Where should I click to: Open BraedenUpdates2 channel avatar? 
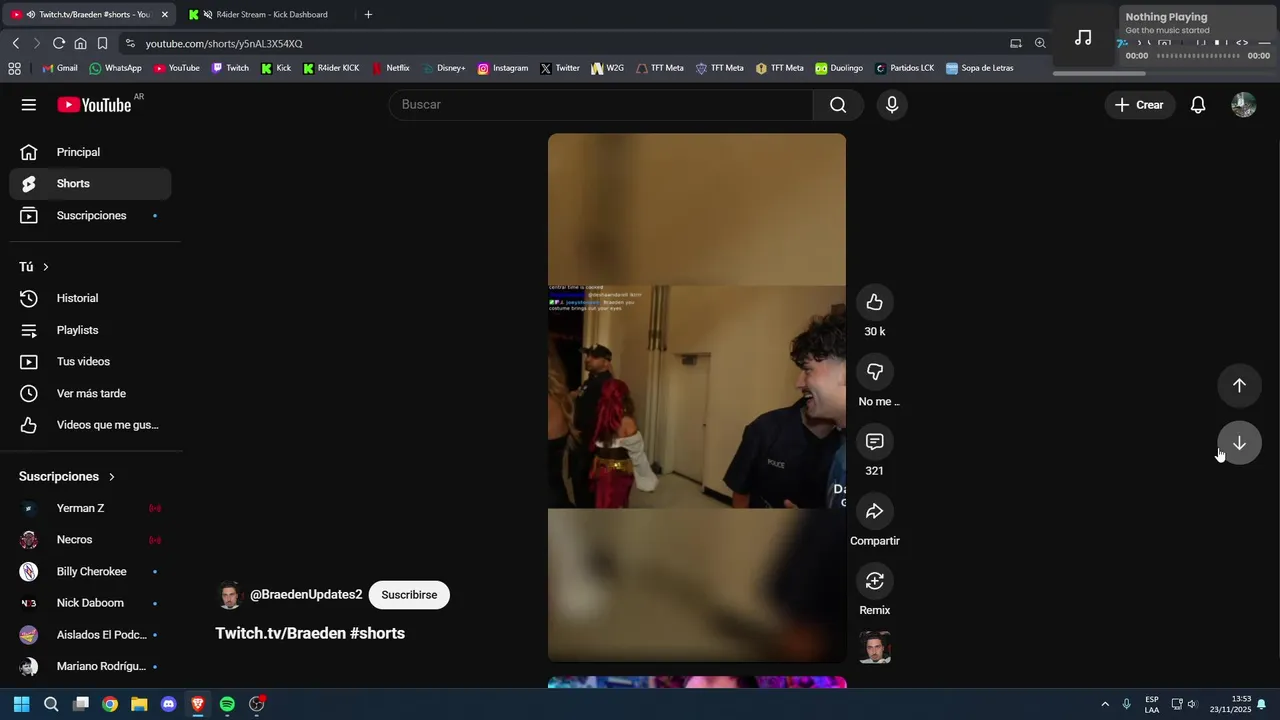(230, 595)
